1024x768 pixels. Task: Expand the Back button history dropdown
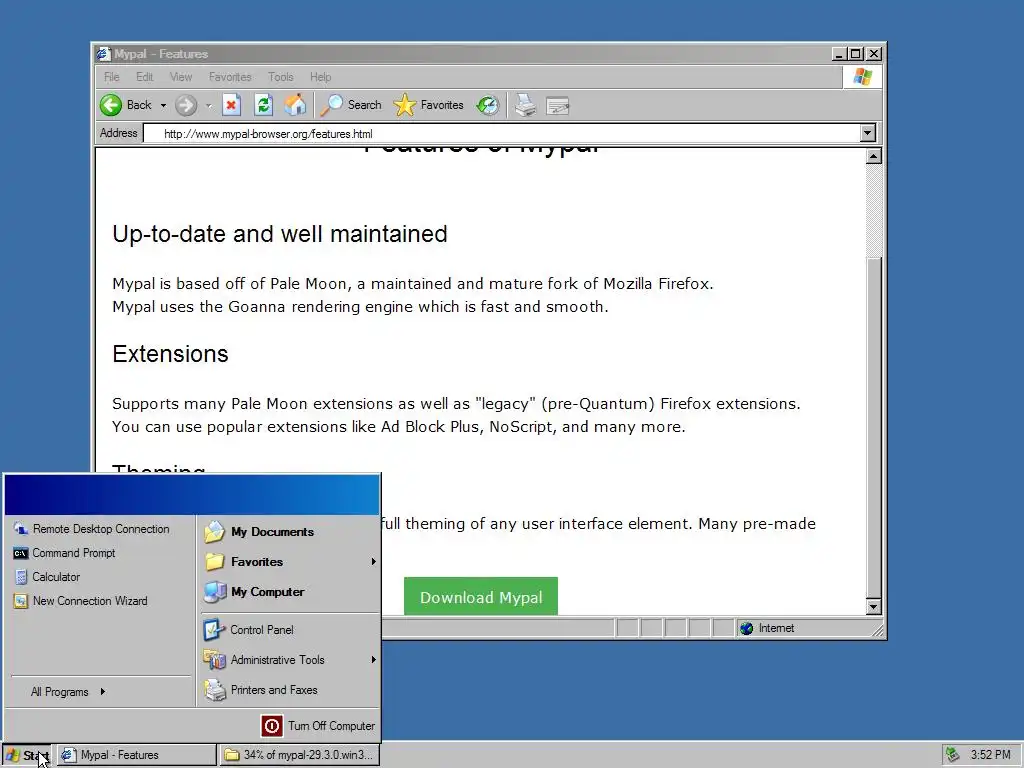click(163, 105)
